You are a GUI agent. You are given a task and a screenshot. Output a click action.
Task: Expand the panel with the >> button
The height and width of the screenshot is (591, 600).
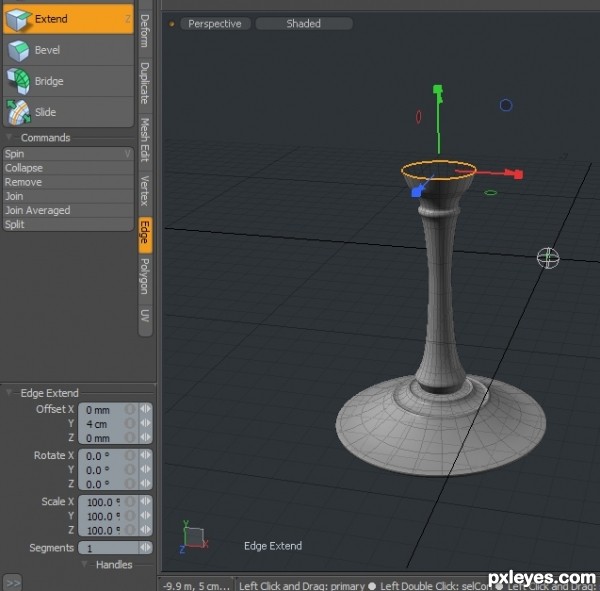[12, 583]
